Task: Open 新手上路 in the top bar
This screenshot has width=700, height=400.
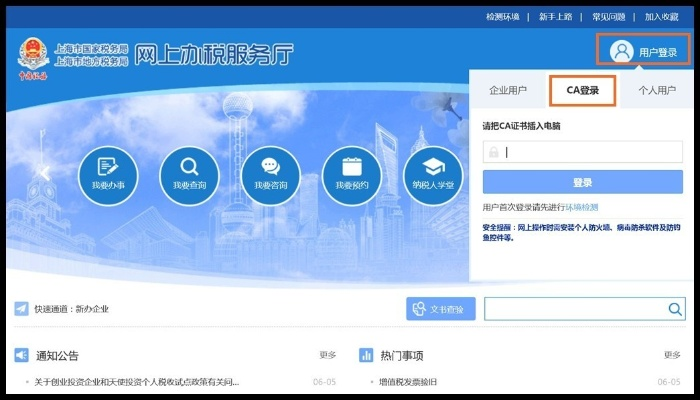Action: pos(555,16)
